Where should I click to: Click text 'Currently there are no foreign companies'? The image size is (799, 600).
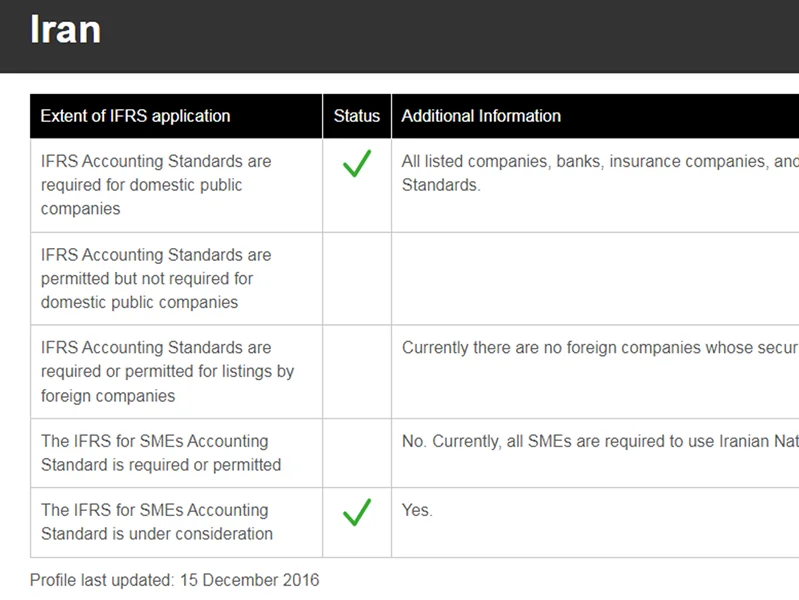(x=552, y=348)
